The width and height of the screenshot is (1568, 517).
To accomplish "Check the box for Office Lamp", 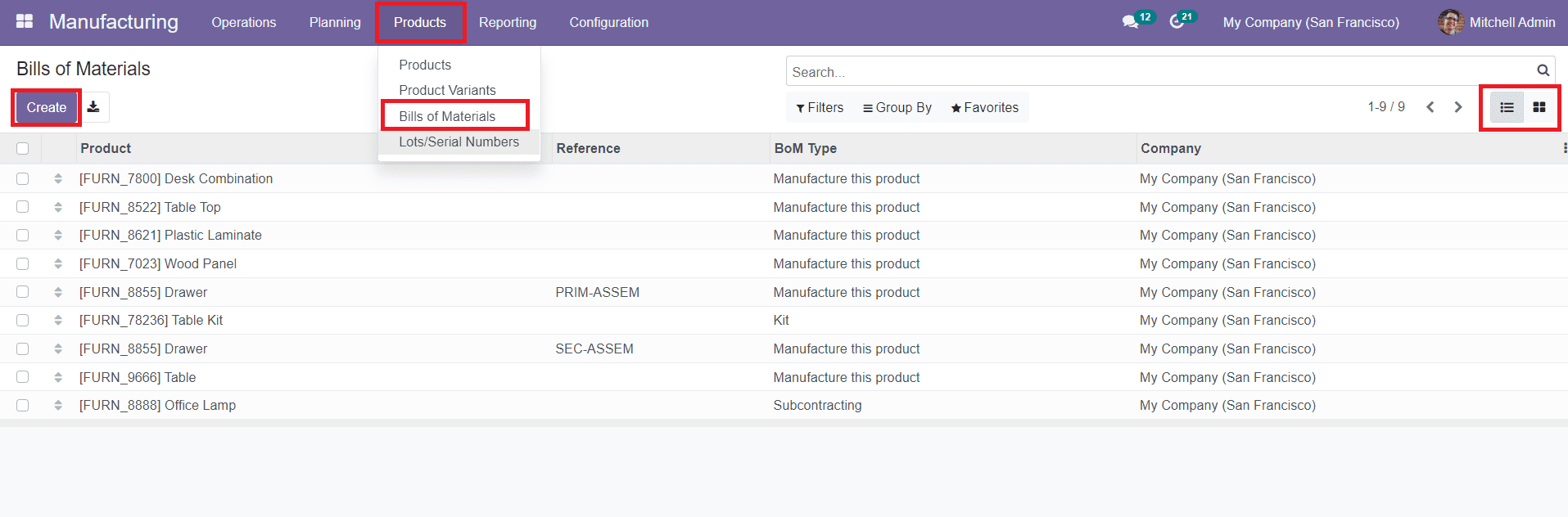I will point(22,405).
